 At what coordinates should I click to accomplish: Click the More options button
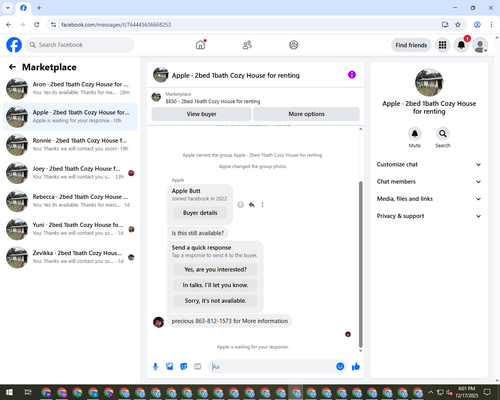306,114
